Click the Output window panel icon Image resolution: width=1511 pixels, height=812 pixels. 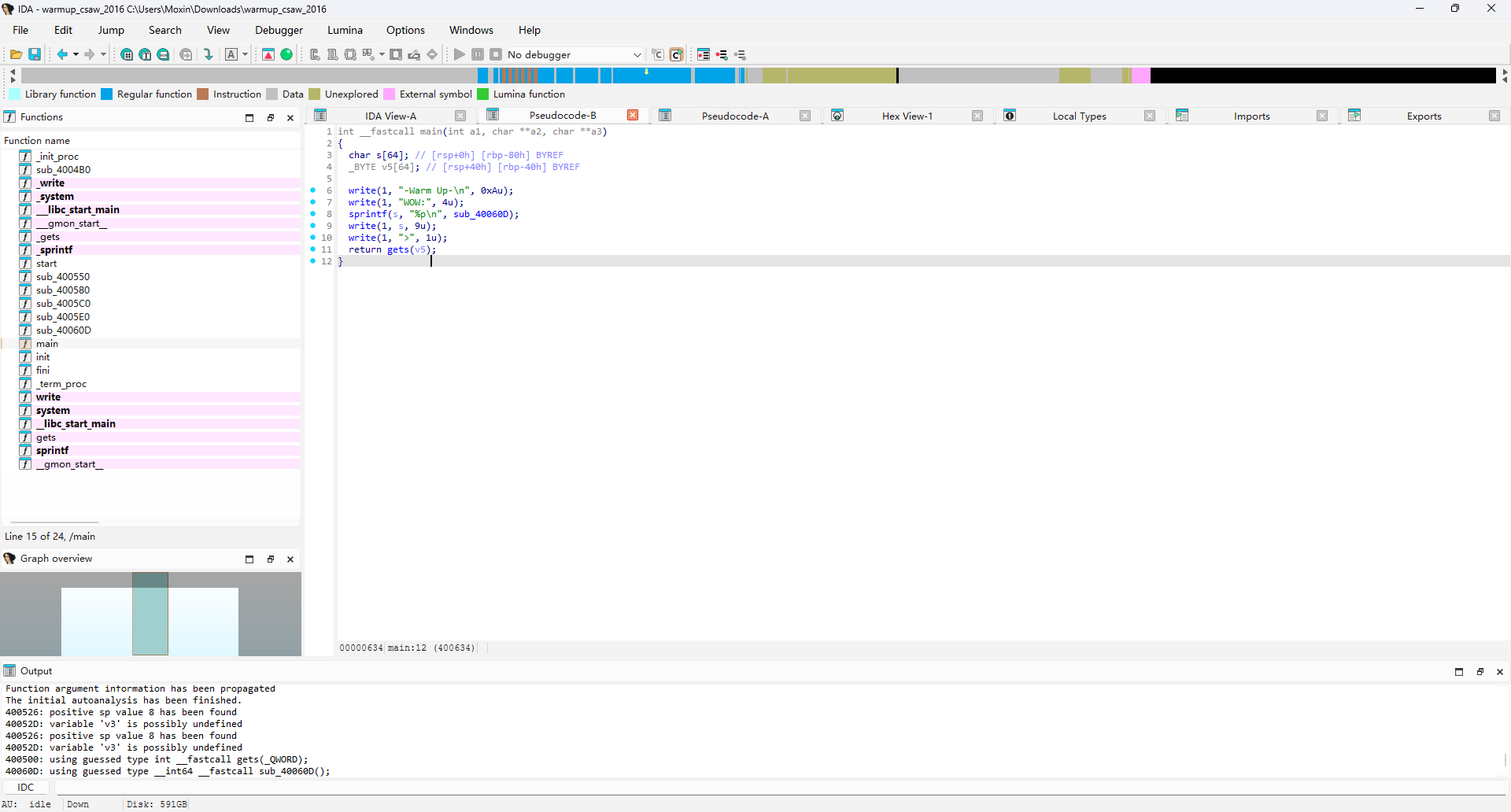pos(9,671)
